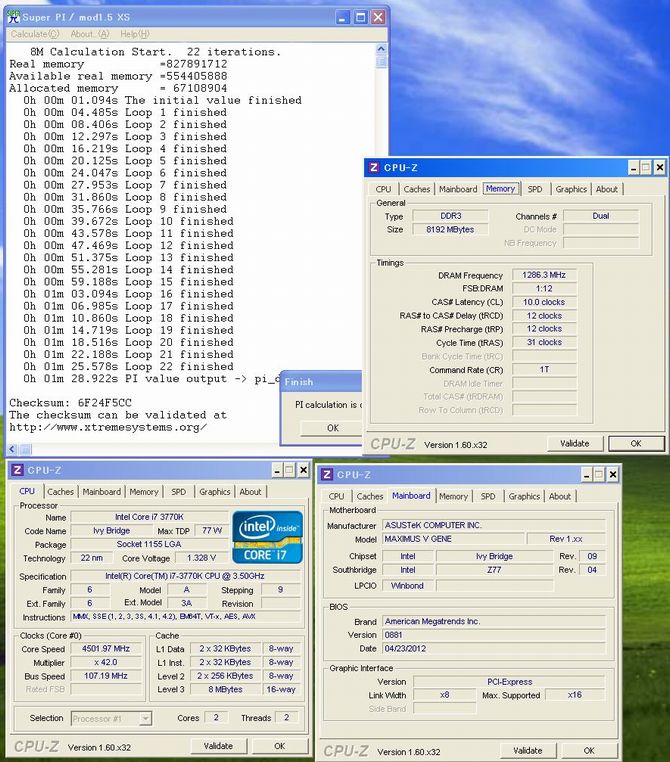Viewport: 670px width, 762px height.
Task: Click the Checksum 6F24F5CC line
Action: 70,403
